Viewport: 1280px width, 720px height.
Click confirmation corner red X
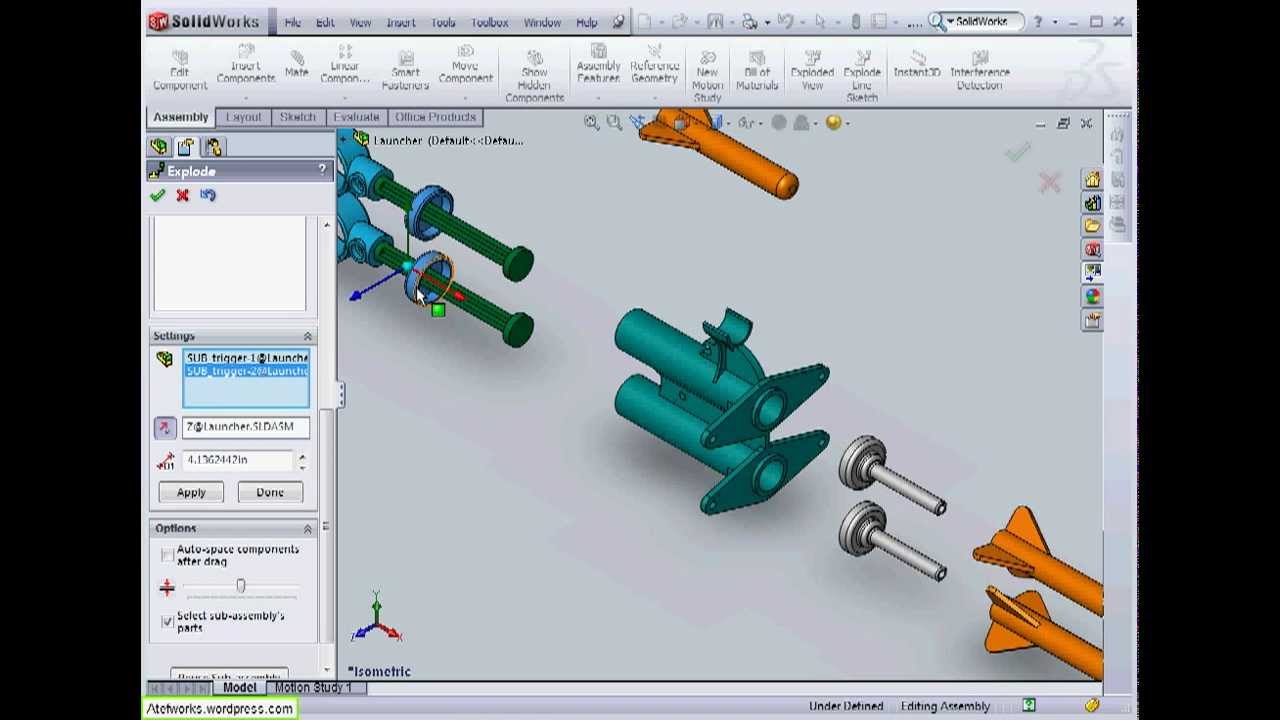1049,182
